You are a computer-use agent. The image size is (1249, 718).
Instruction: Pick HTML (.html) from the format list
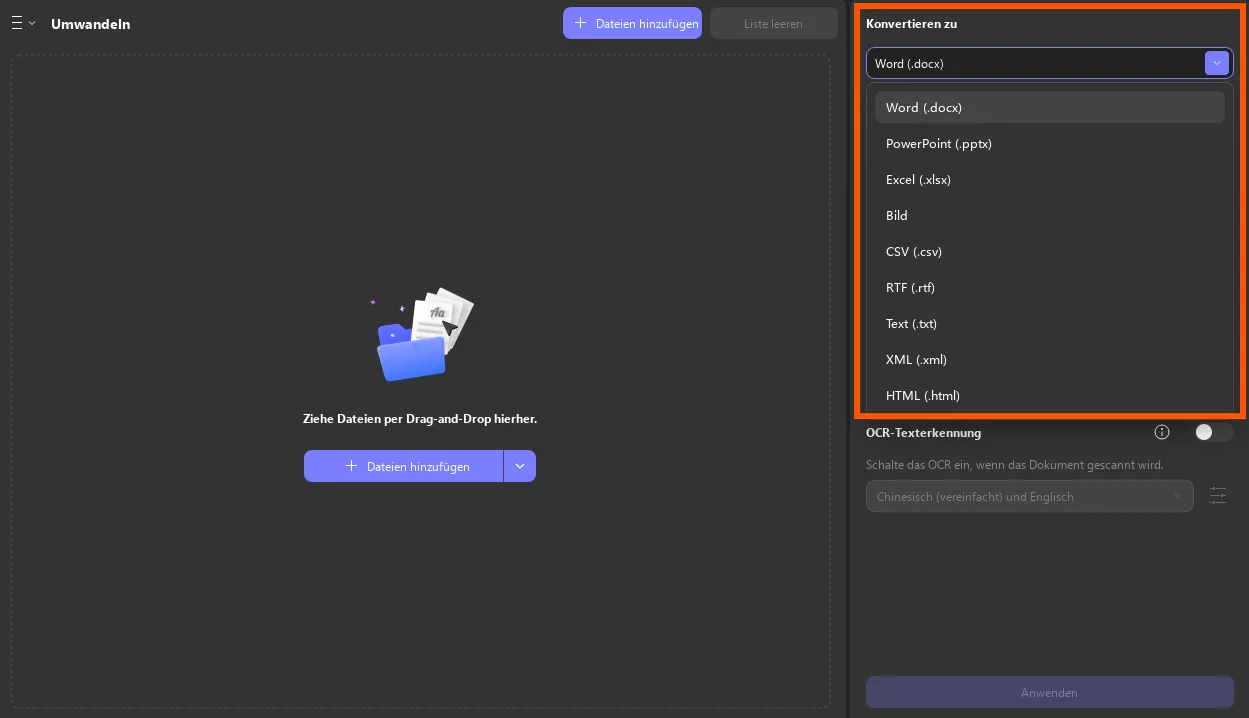pyautogui.click(x=1049, y=396)
